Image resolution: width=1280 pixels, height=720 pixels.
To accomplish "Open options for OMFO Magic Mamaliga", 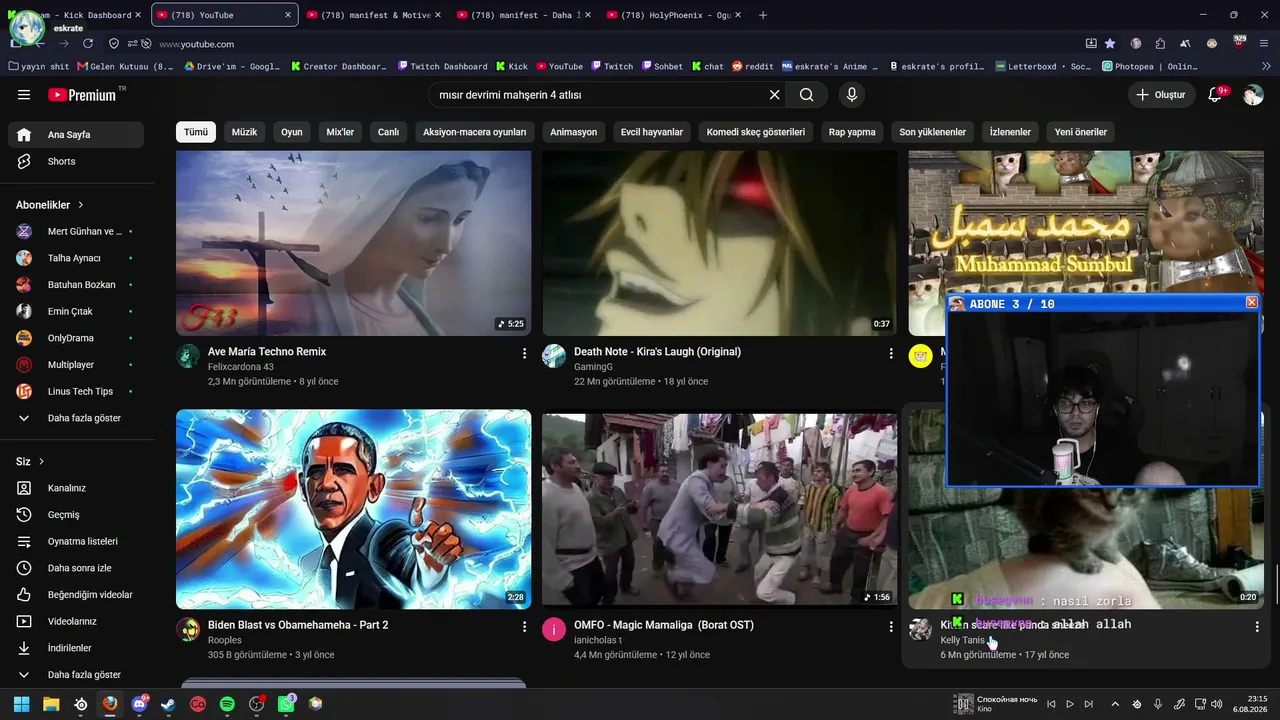I will coord(891,627).
